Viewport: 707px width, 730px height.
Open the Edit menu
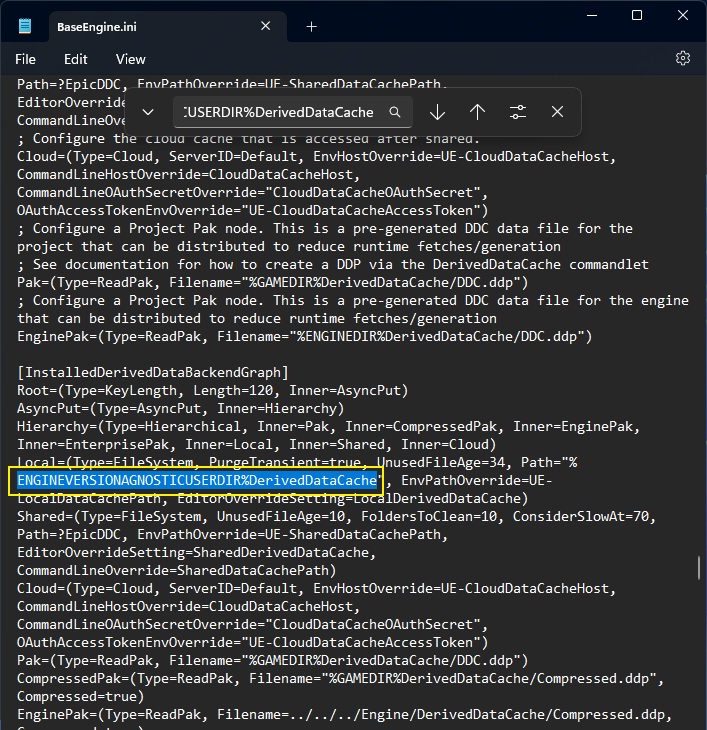[75, 60]
